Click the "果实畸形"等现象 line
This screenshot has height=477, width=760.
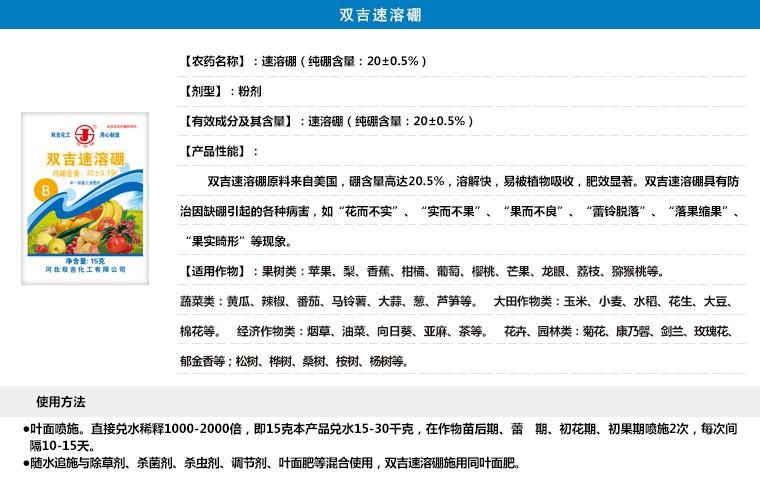pos(238,241)
